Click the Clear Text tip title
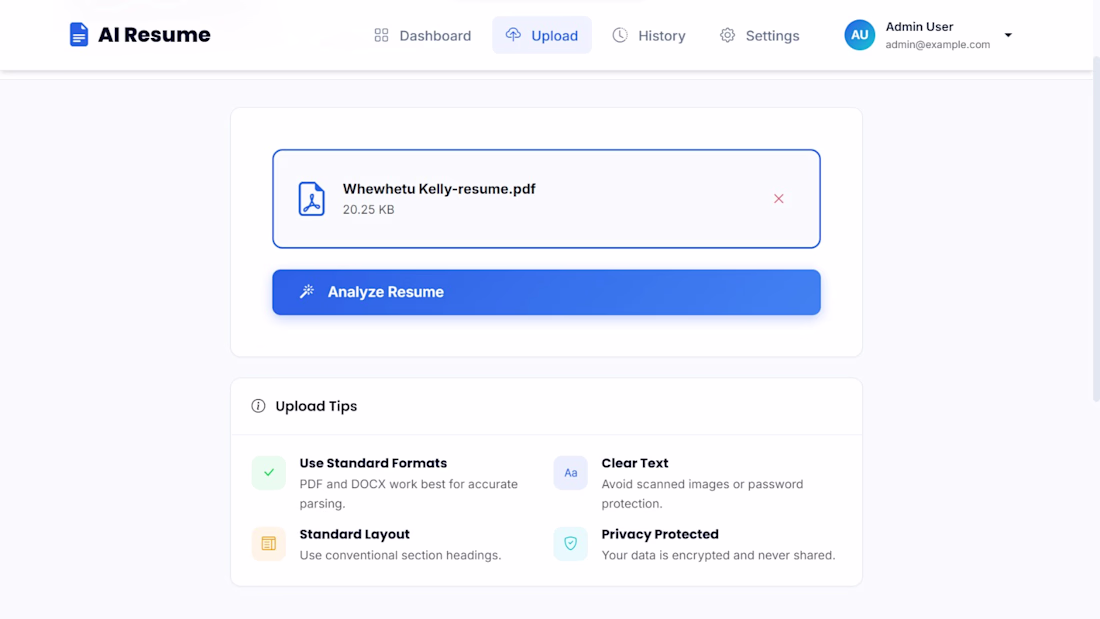Screen dimensions: 1100x619 click(635, 463)
